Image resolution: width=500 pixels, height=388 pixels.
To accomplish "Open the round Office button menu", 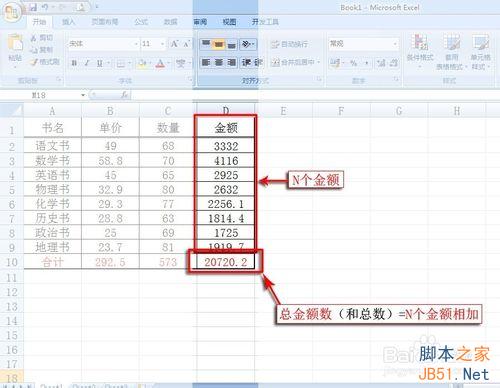I will click(12, 13).
